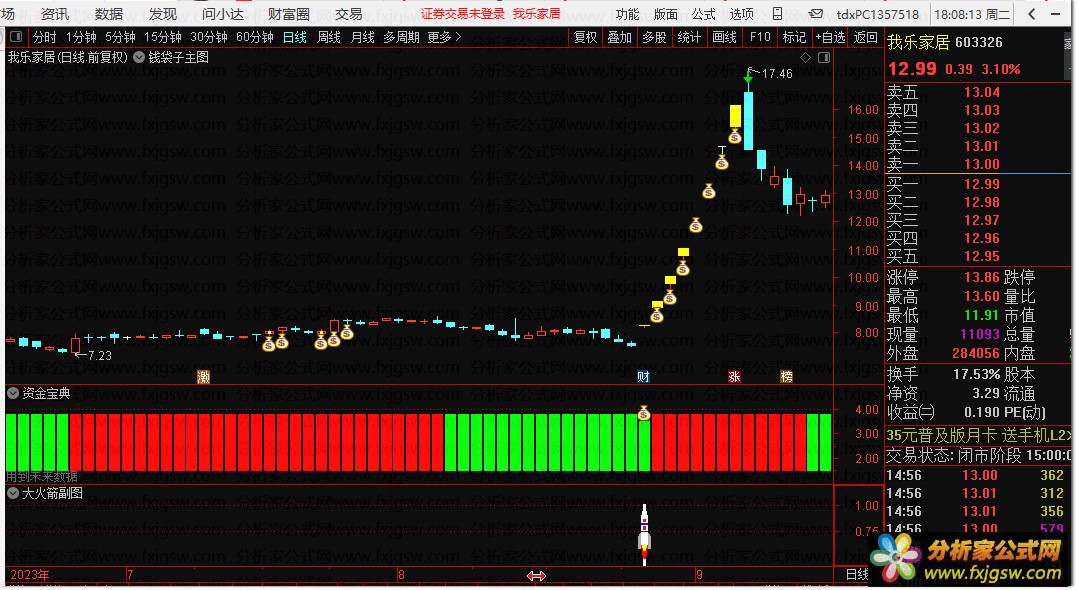Click the 卖一 price 13.00
The image size is (1078, 590).
pyautogui.click(x=982, y=164)
